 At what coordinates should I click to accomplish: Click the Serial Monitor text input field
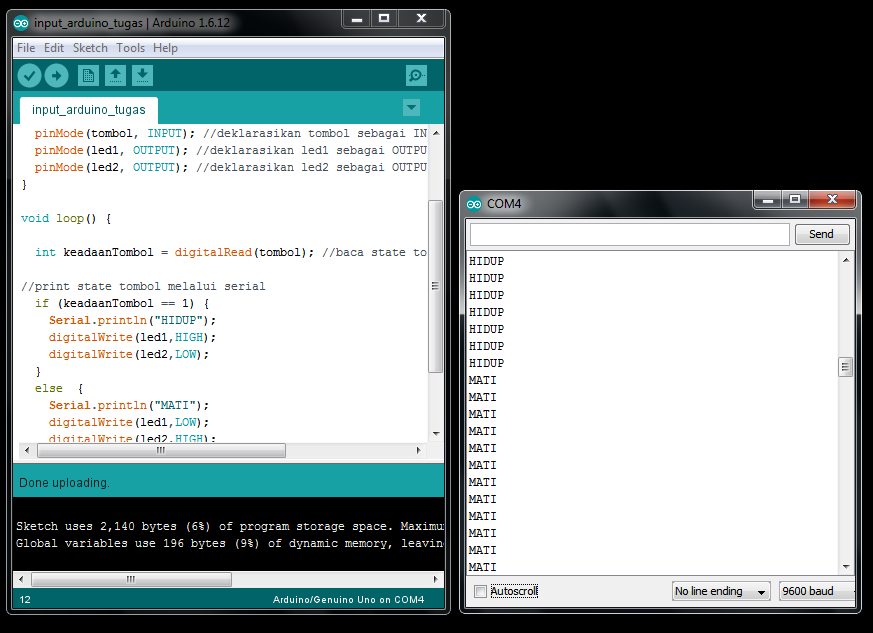pyautogui.click(x=628, y=233)
